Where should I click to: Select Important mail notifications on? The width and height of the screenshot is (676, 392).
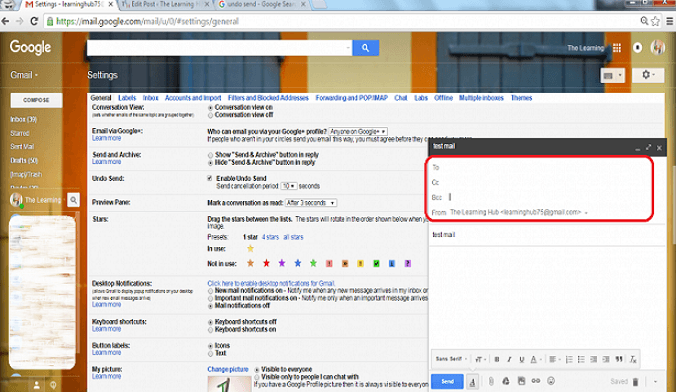(x=210, y=298)
